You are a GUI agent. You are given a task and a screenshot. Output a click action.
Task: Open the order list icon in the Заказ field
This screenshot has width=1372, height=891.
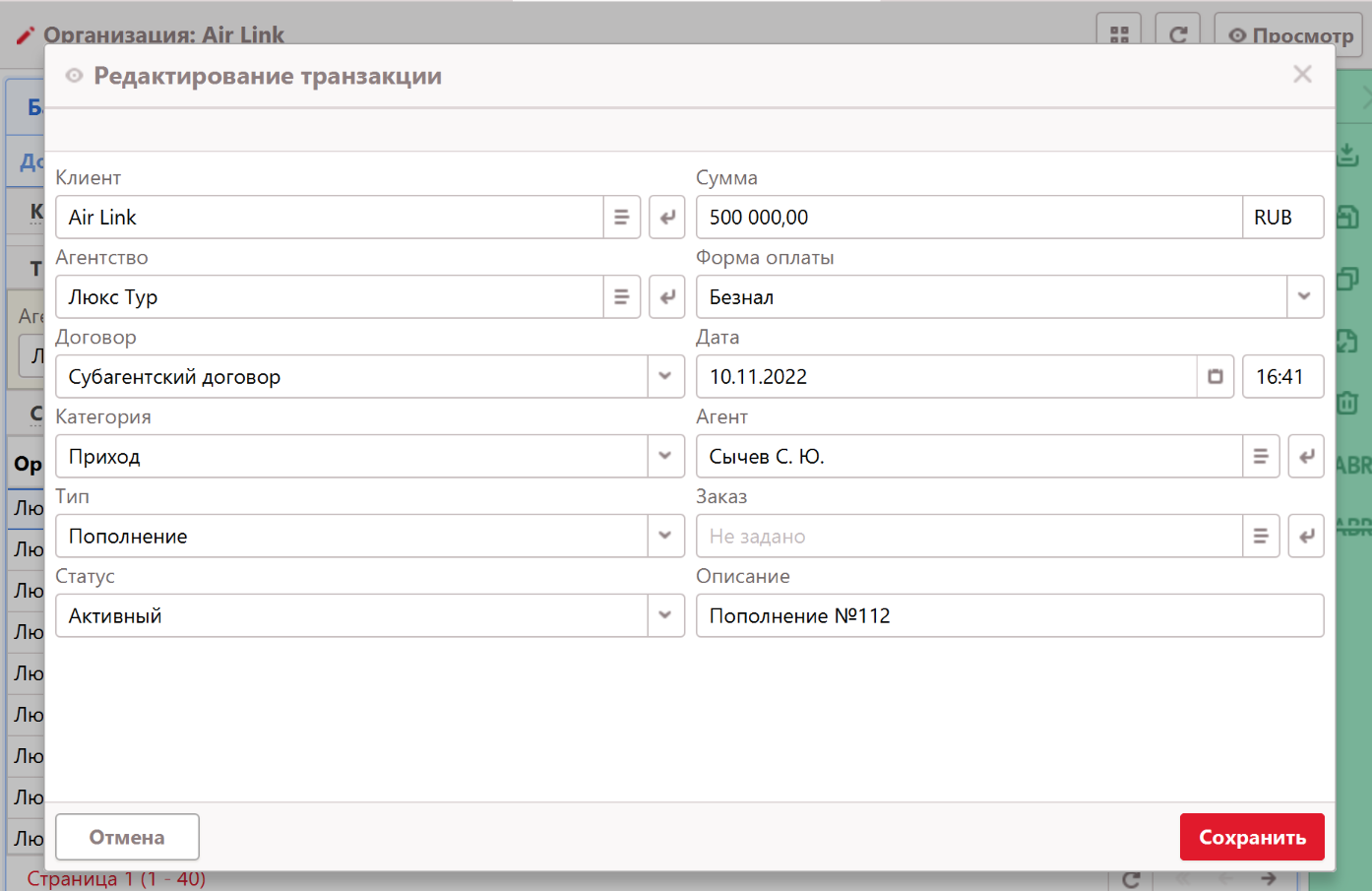pyautogui.click(x=1260, y=537)
